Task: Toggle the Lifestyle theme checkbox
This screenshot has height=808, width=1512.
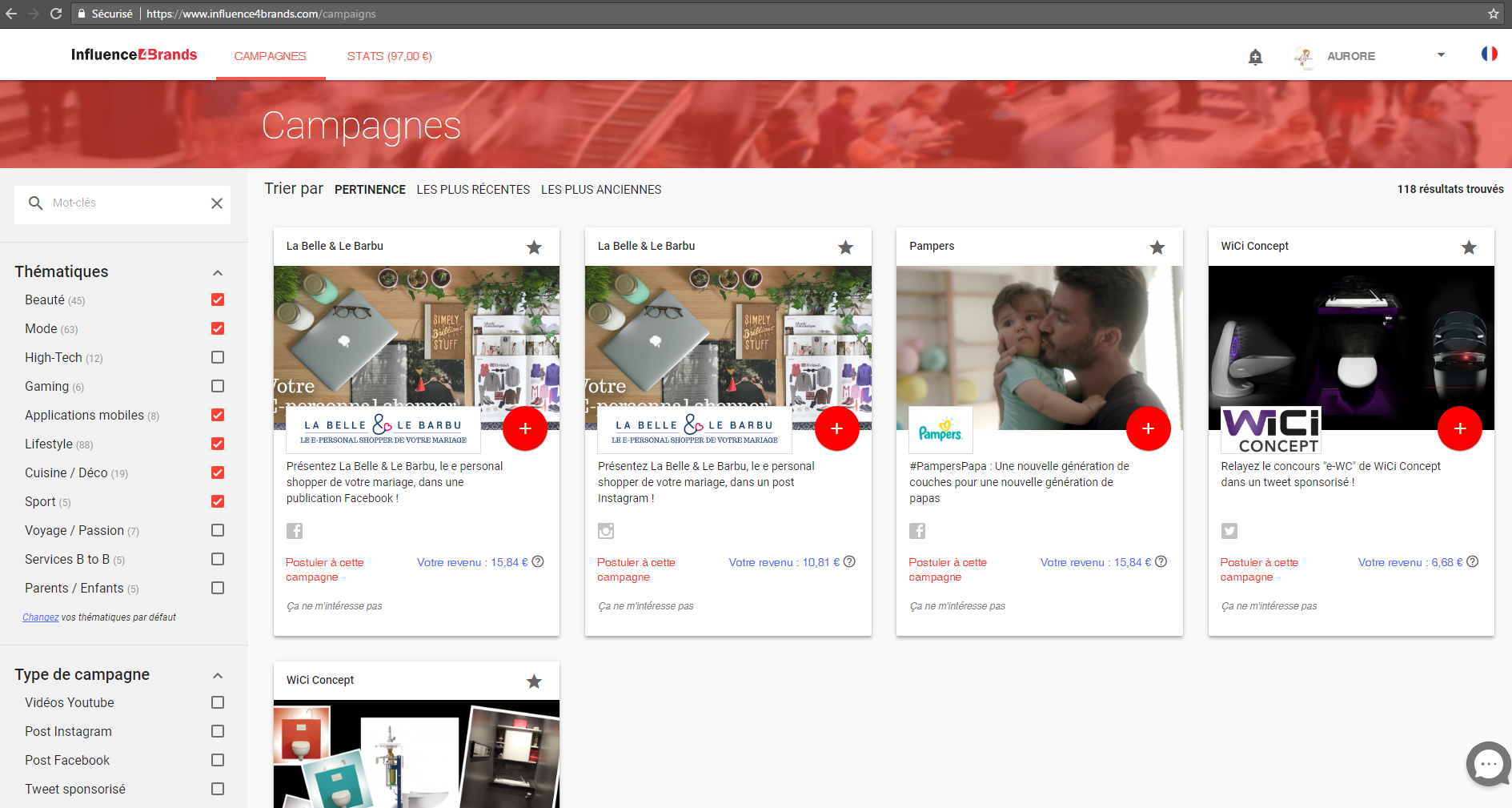Action: coord(218,444)
